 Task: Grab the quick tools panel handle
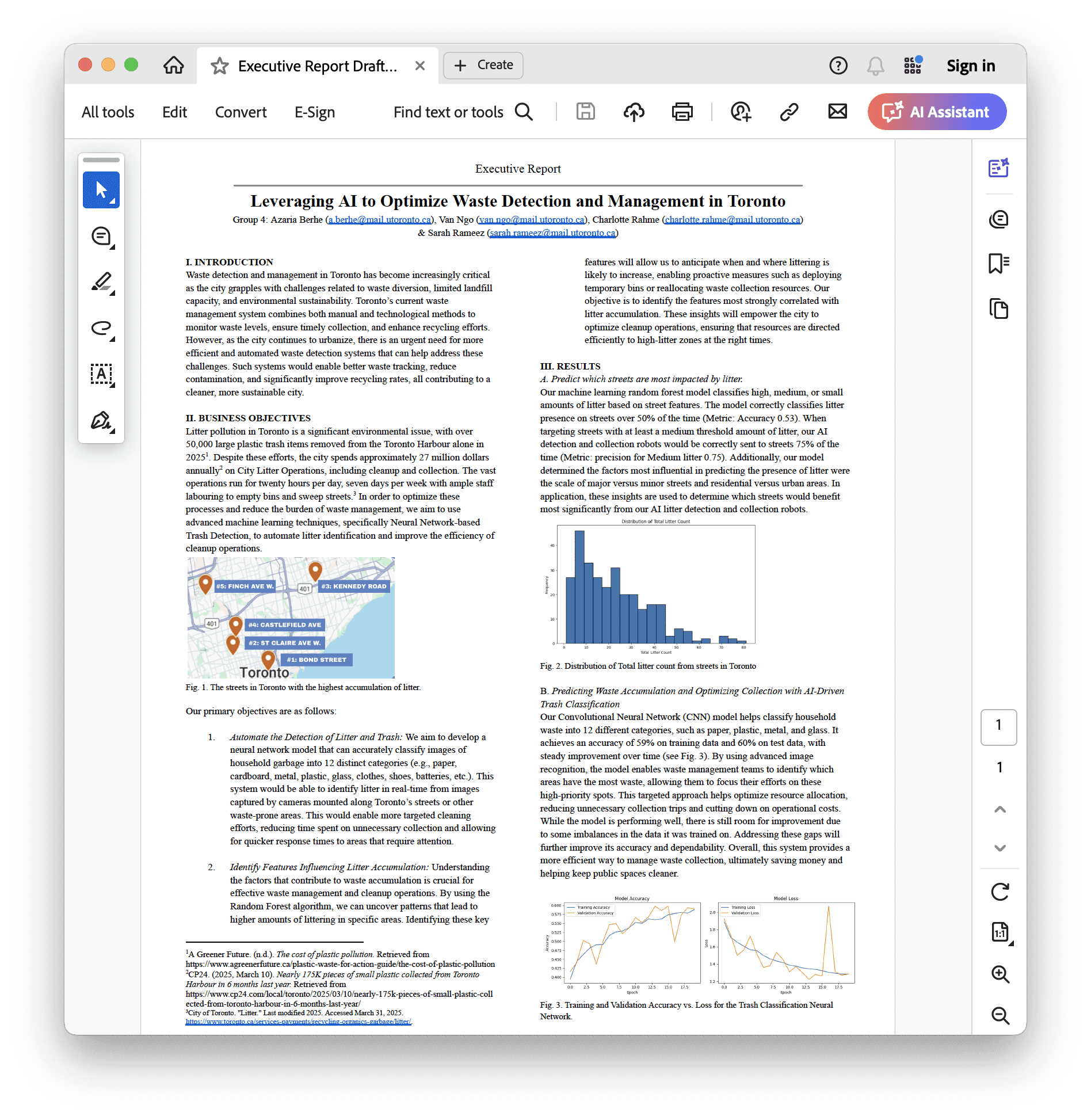(101, 160)
